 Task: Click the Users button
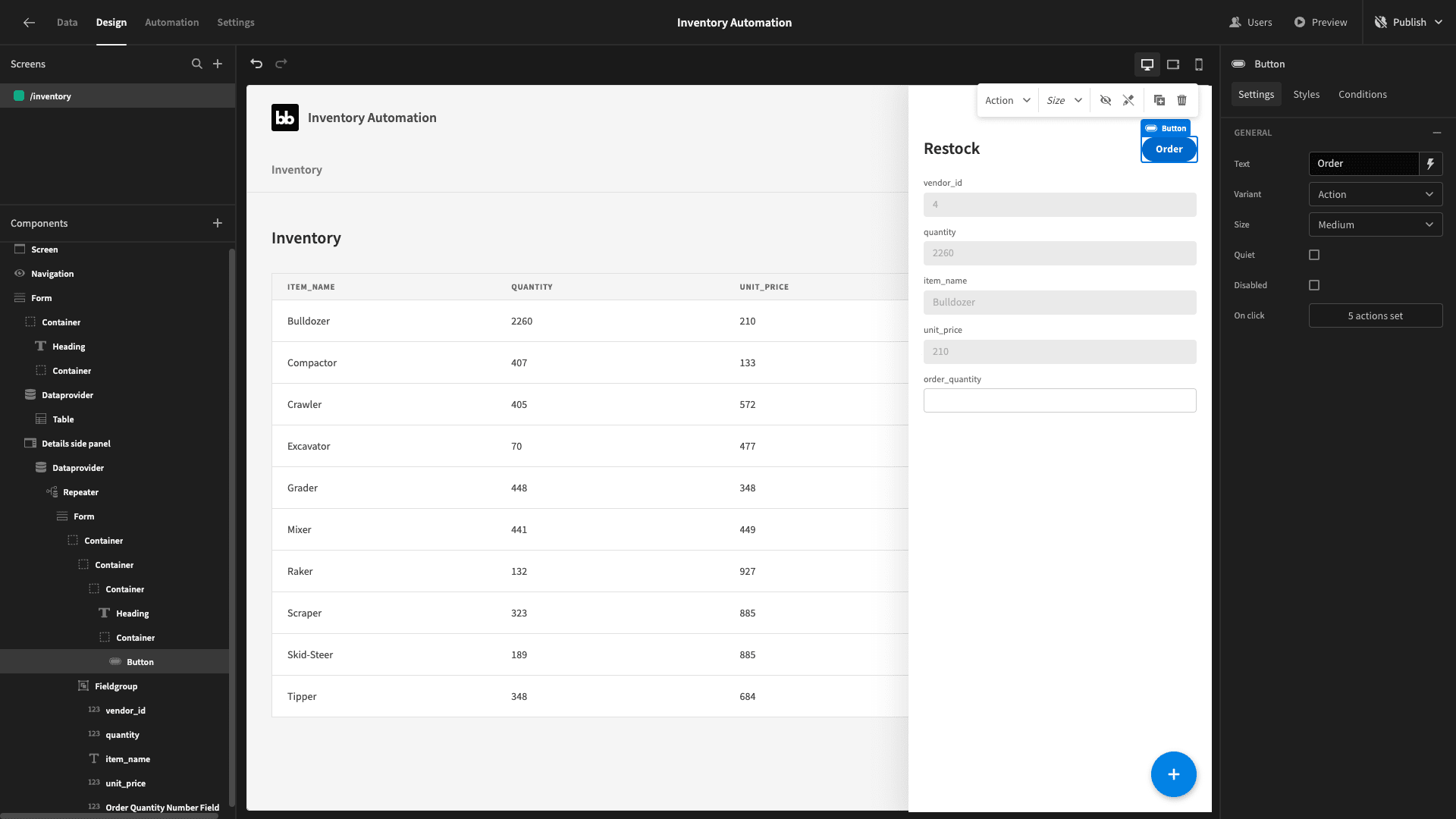[x=1251, y=23]
